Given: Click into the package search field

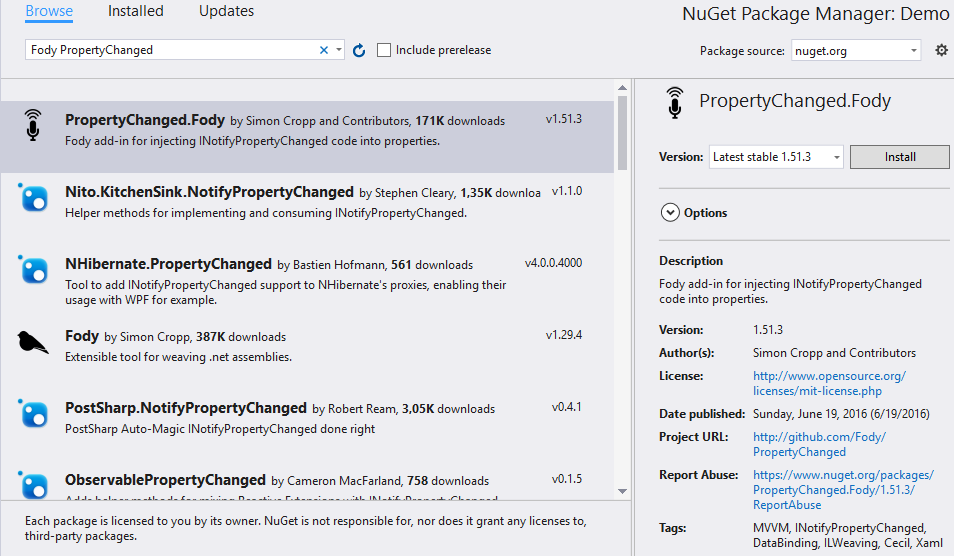Looking at the screenshot, I should pyautogui.click(x=170, y=50).
